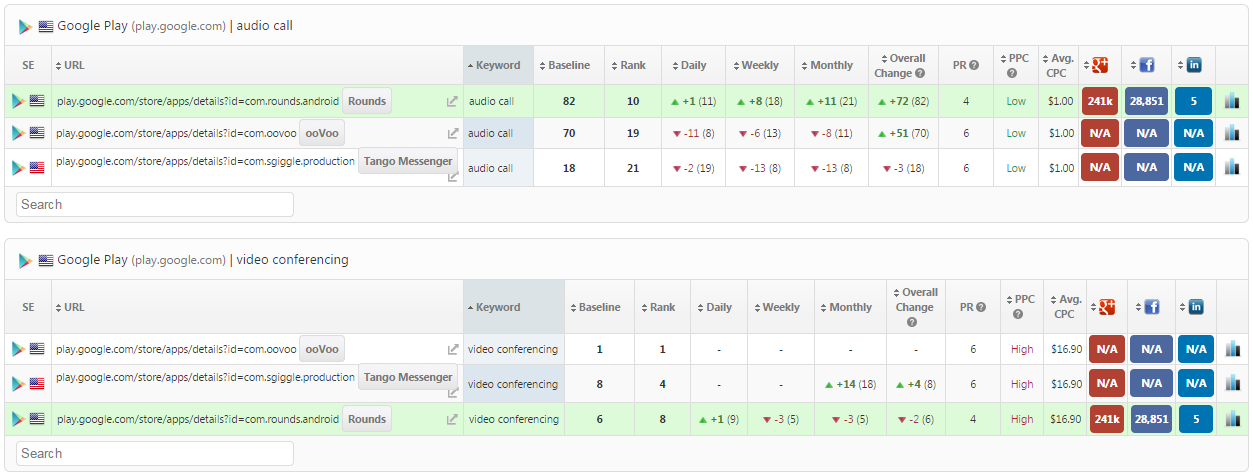Click PPC help icon in video conferencing table header
This screenshot has height=475, width=1253.
point(1017,314)
